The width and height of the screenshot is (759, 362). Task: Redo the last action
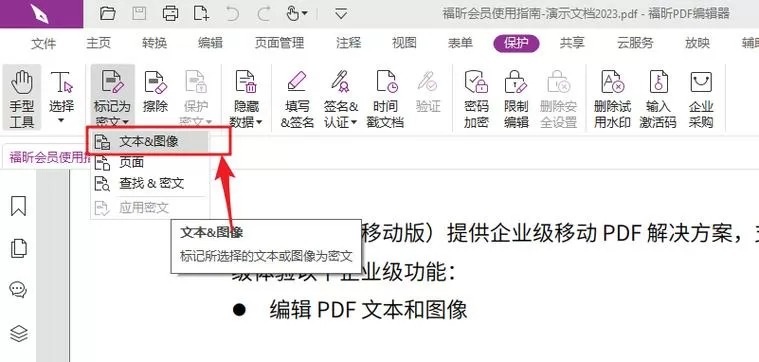click(x=264, y=14)
